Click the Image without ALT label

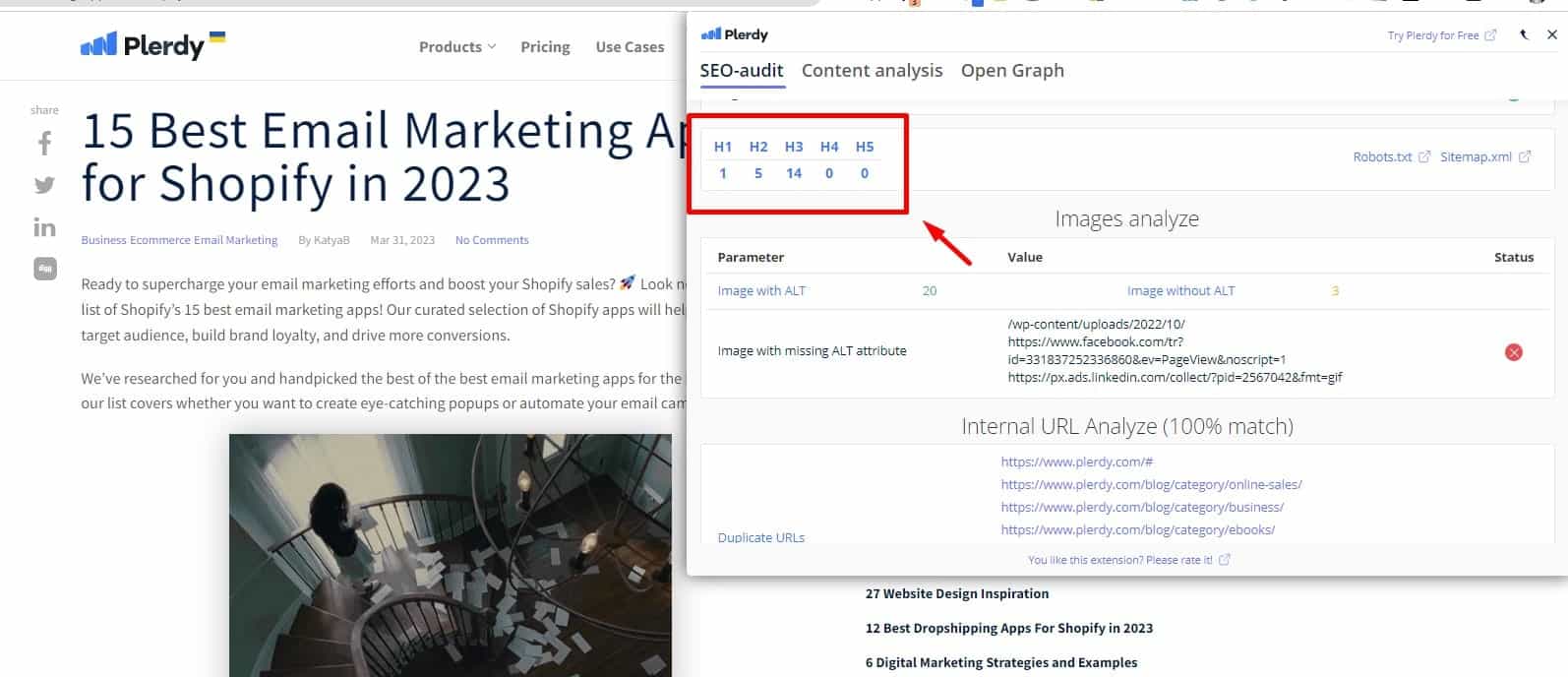tap(1180, 291)
